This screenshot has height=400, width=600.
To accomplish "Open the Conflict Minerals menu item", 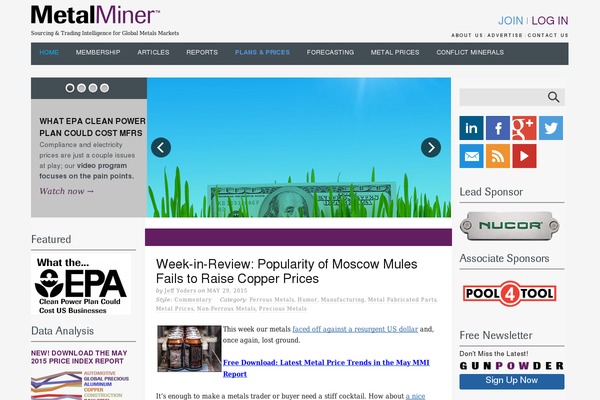I will 470,52.
